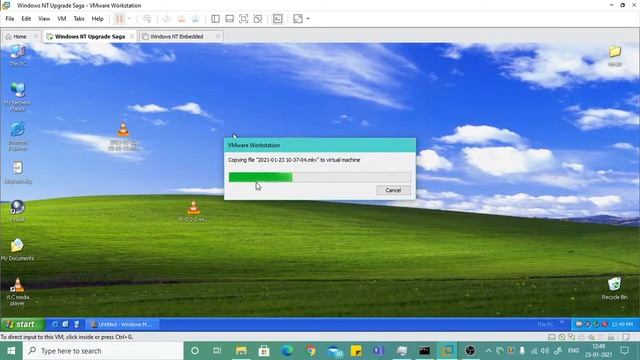The height and width of the screenshot is (360, 640).
Task: Revert VM to snapshot icon
Action: (181, 19)
